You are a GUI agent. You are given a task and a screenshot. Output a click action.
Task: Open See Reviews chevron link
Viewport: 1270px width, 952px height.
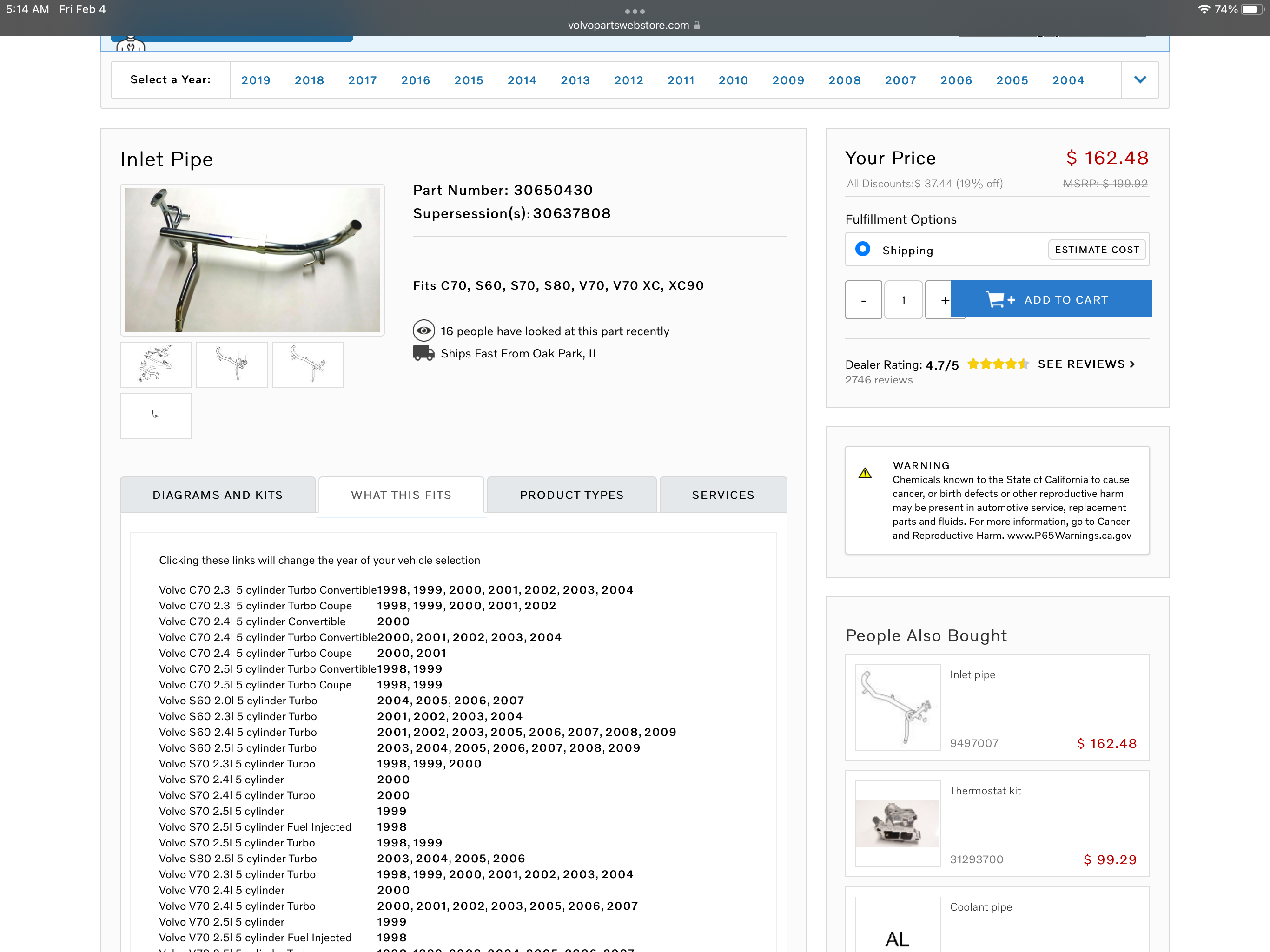[1086, 364]
